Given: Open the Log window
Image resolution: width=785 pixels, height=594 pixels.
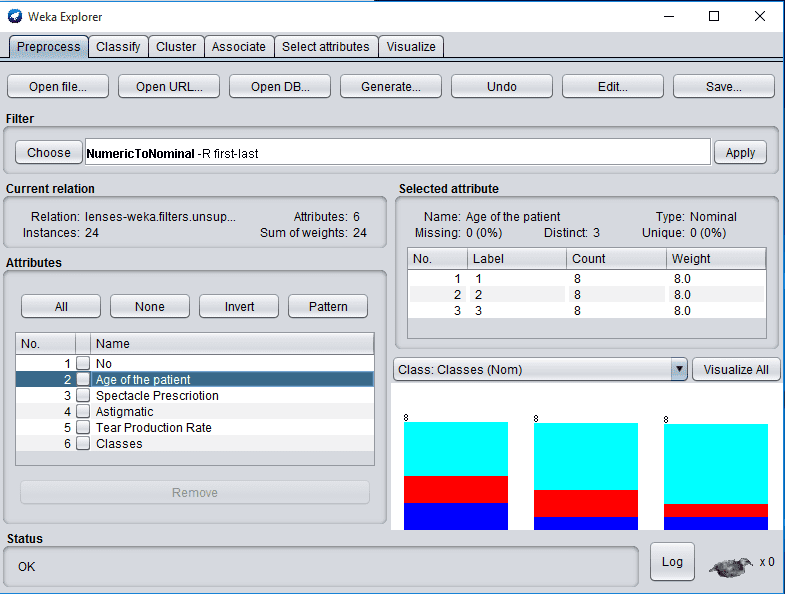Looking at the screenshot, I should tap(672, 562).
